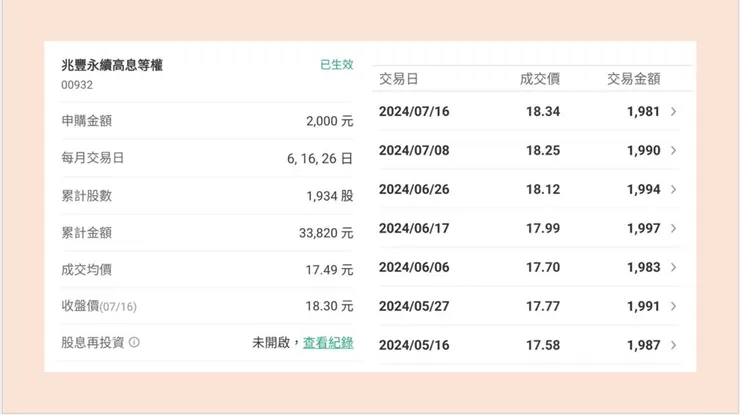Screen dimensions: 740x415
Task: Click the price 18.12
Action: coord(543,189)
